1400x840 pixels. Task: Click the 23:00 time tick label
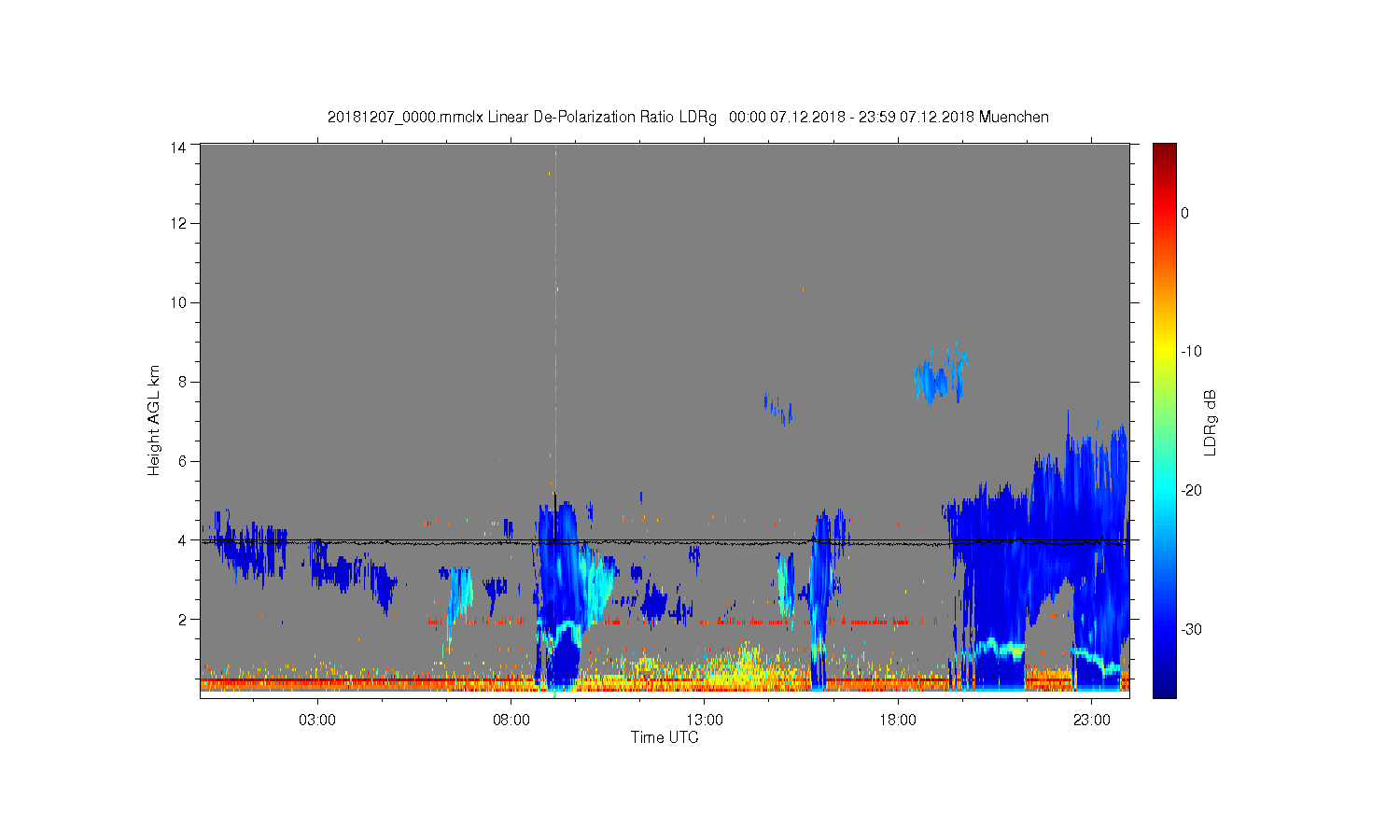coord(1092,721)
